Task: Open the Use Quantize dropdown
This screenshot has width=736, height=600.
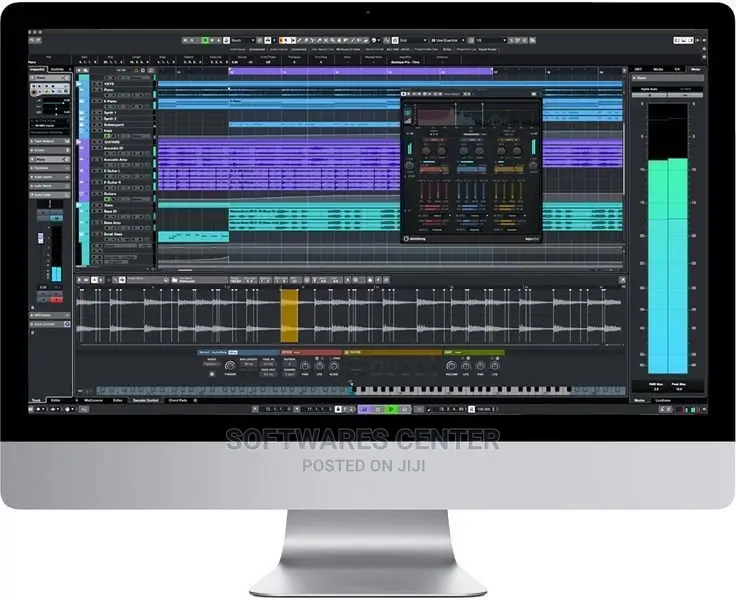Action: [447, 40]
